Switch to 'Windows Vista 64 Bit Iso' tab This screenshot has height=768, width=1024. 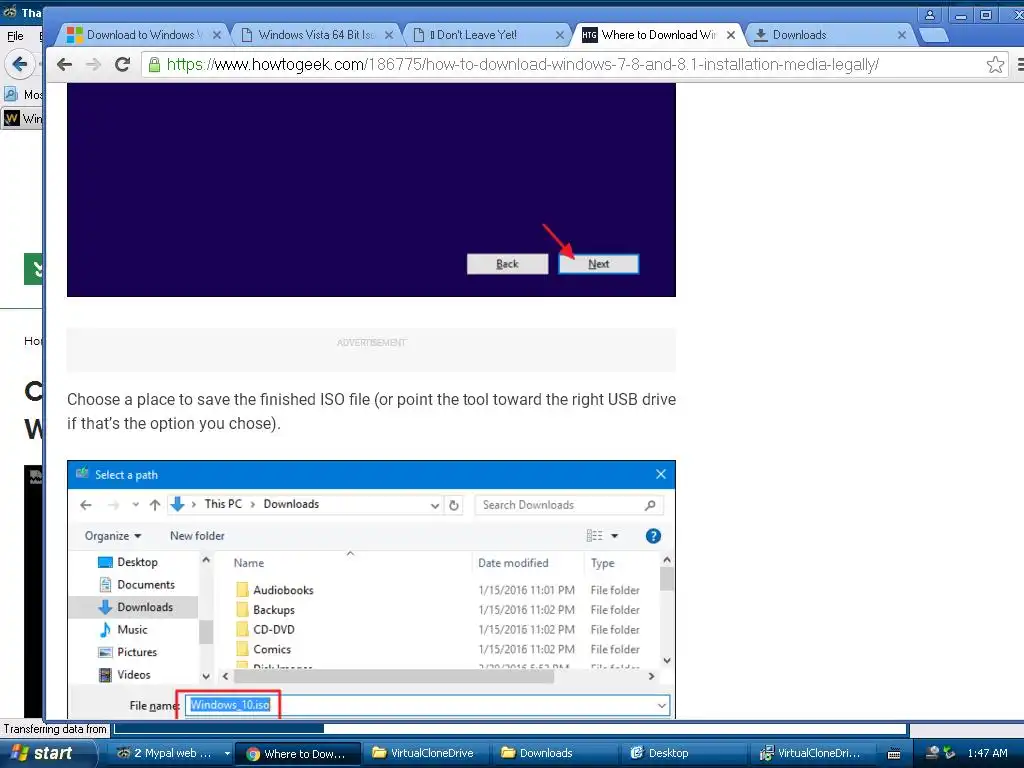[x=316, y=35]
